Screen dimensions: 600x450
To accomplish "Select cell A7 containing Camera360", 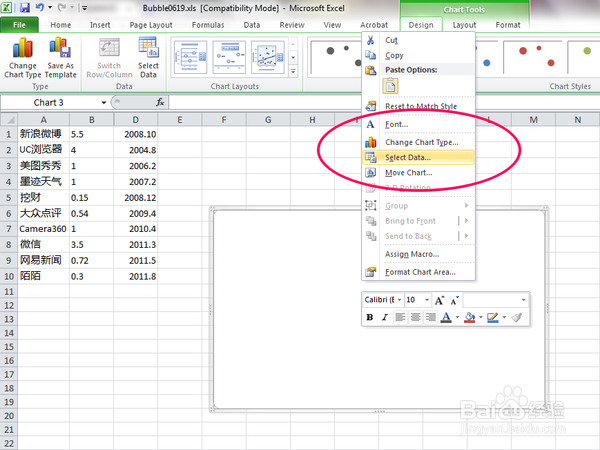I will pyautogui.click(x=43, y=229).
